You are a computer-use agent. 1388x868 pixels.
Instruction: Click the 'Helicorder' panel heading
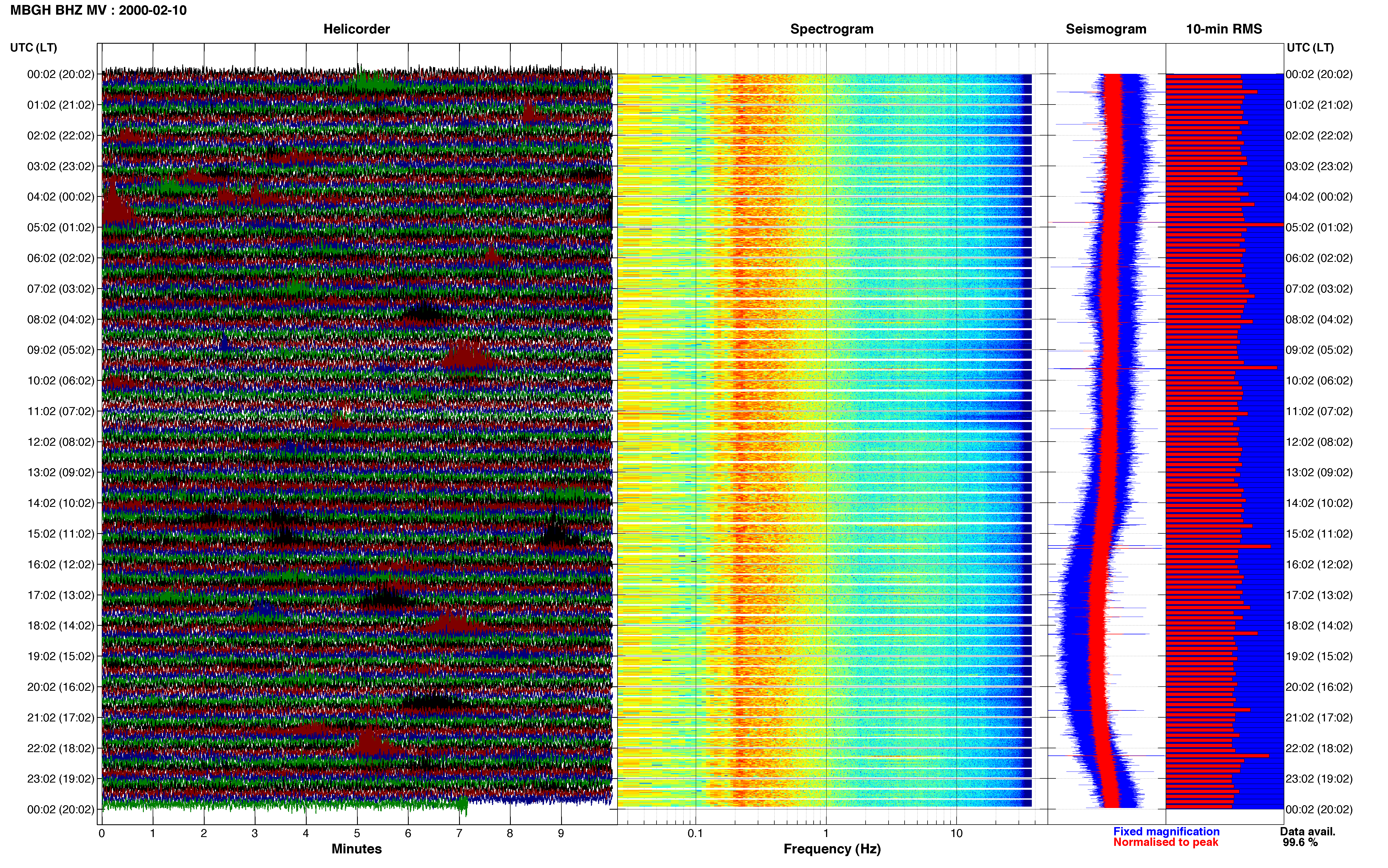pyautogui.click(x=356, y=29)
